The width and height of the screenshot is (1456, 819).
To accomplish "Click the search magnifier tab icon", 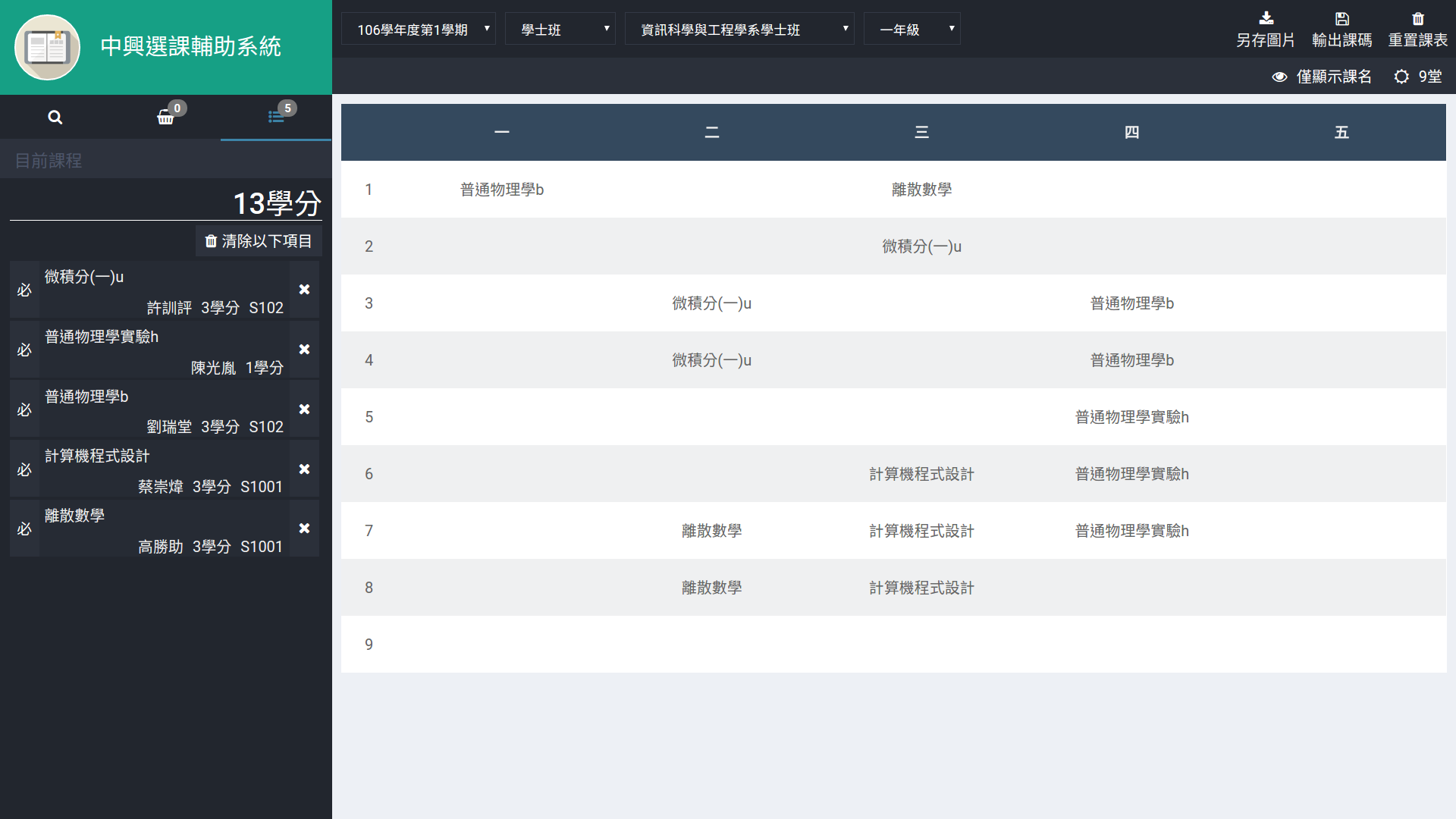I will [55, 118].
